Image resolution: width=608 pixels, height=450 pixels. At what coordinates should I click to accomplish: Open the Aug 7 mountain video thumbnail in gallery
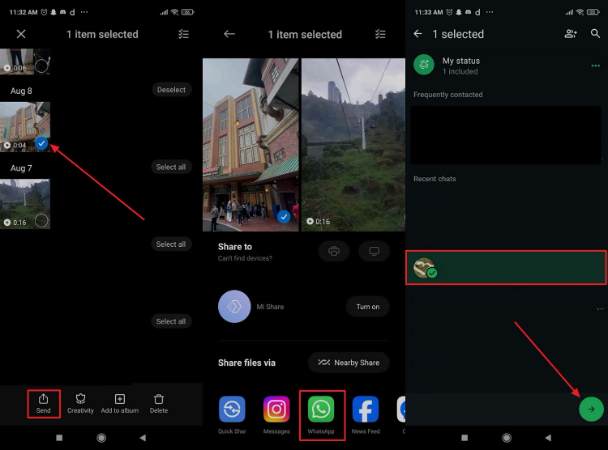tap(25, 204)
